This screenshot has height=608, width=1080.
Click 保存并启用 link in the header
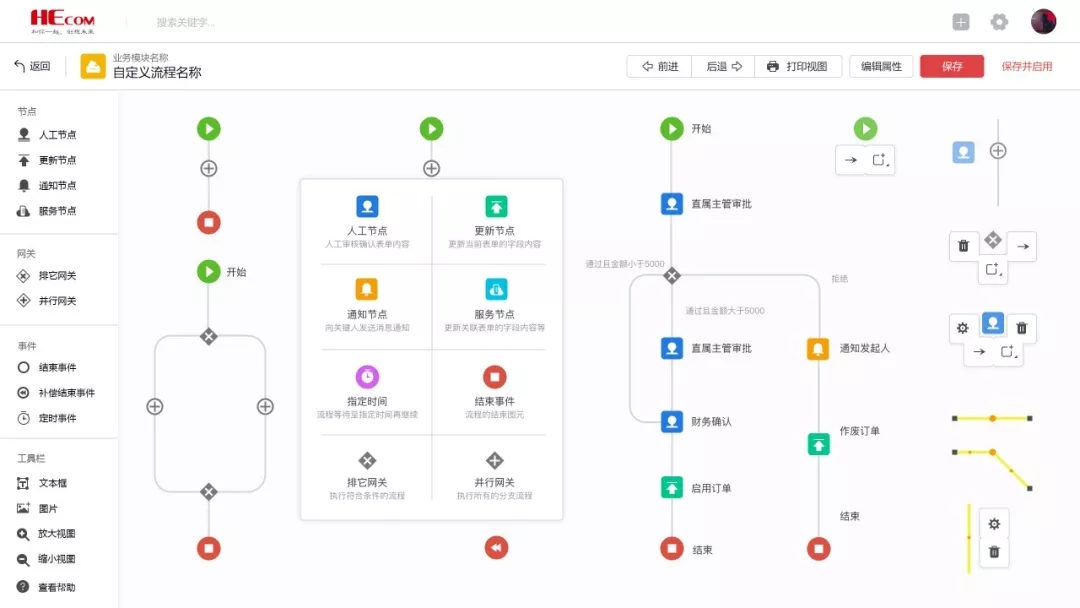(1027, 67)
